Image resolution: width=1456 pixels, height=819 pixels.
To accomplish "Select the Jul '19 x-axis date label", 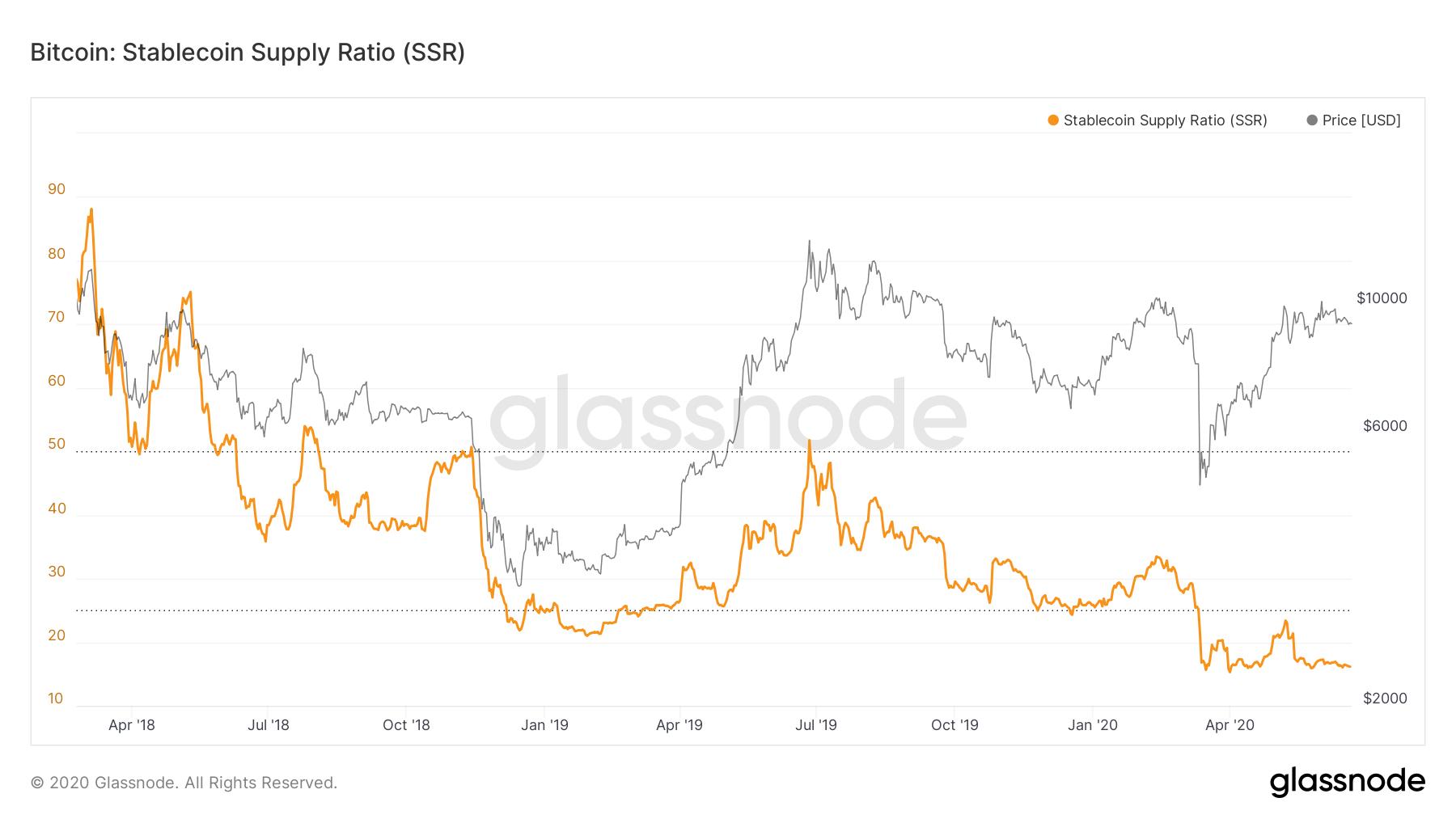I will pyautogui.click(x=816, y=724).
